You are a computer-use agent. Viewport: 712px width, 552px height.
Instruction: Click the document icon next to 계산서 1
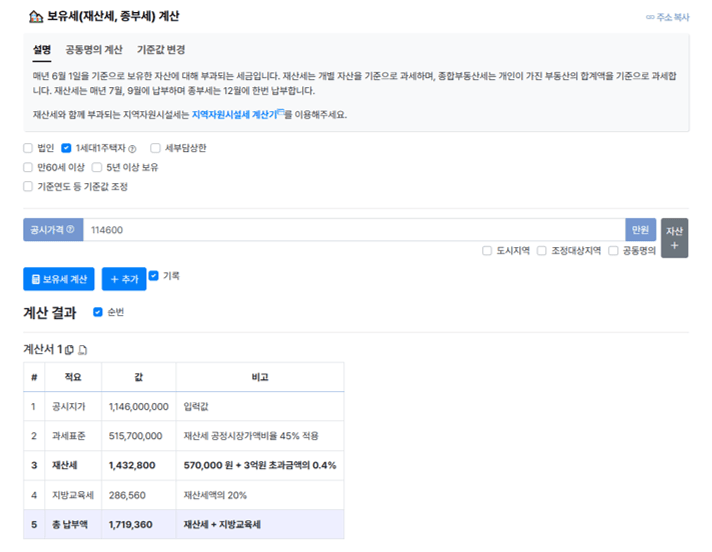tap(83, 350)
